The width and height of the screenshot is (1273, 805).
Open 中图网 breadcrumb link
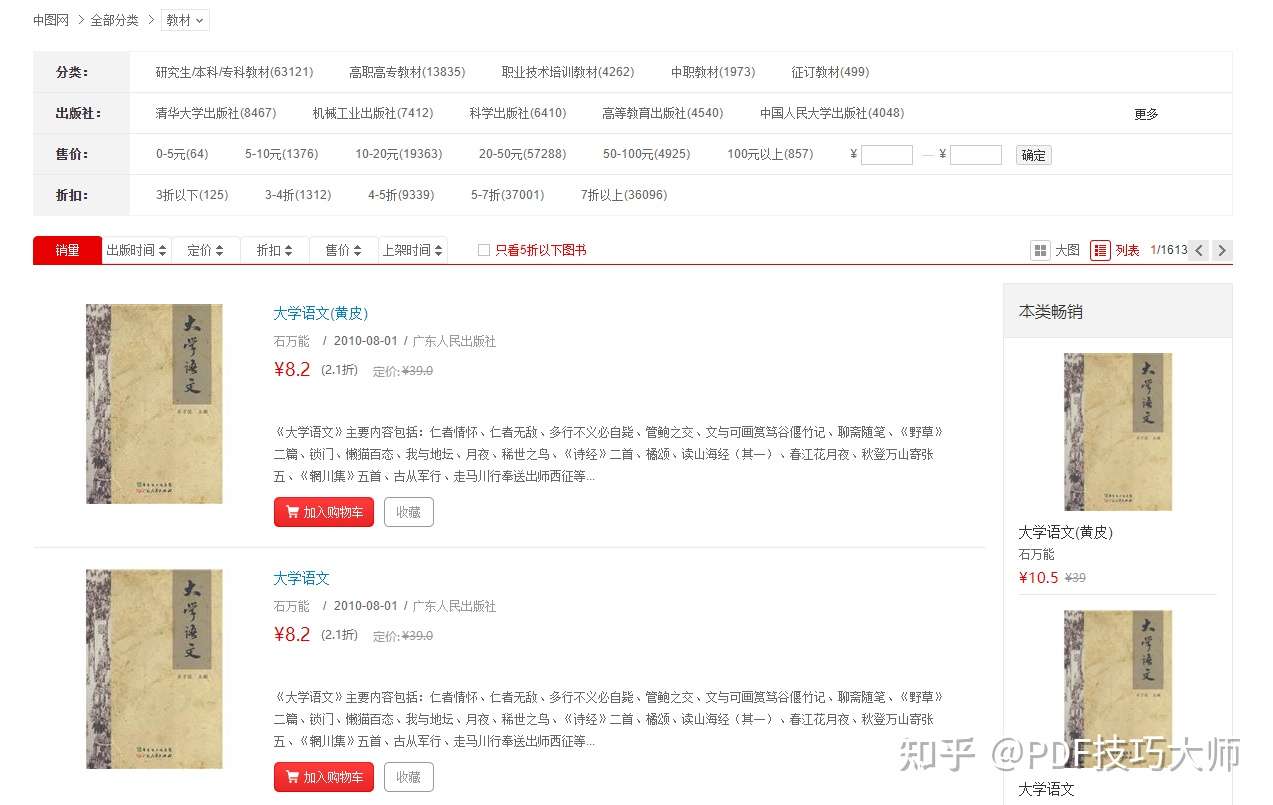tap(51, 20)
